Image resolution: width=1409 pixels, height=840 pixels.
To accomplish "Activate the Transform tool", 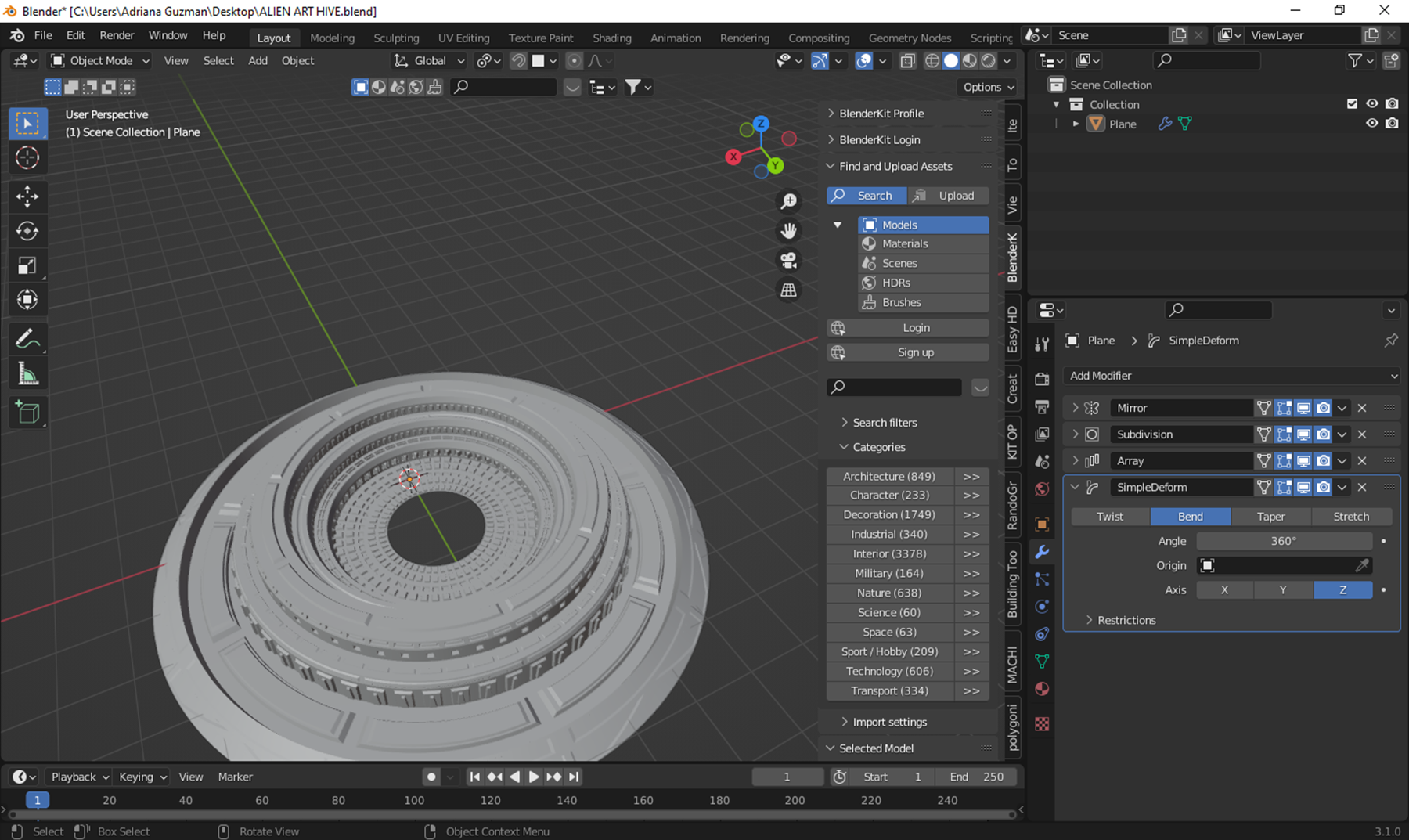I will (27, 300).
